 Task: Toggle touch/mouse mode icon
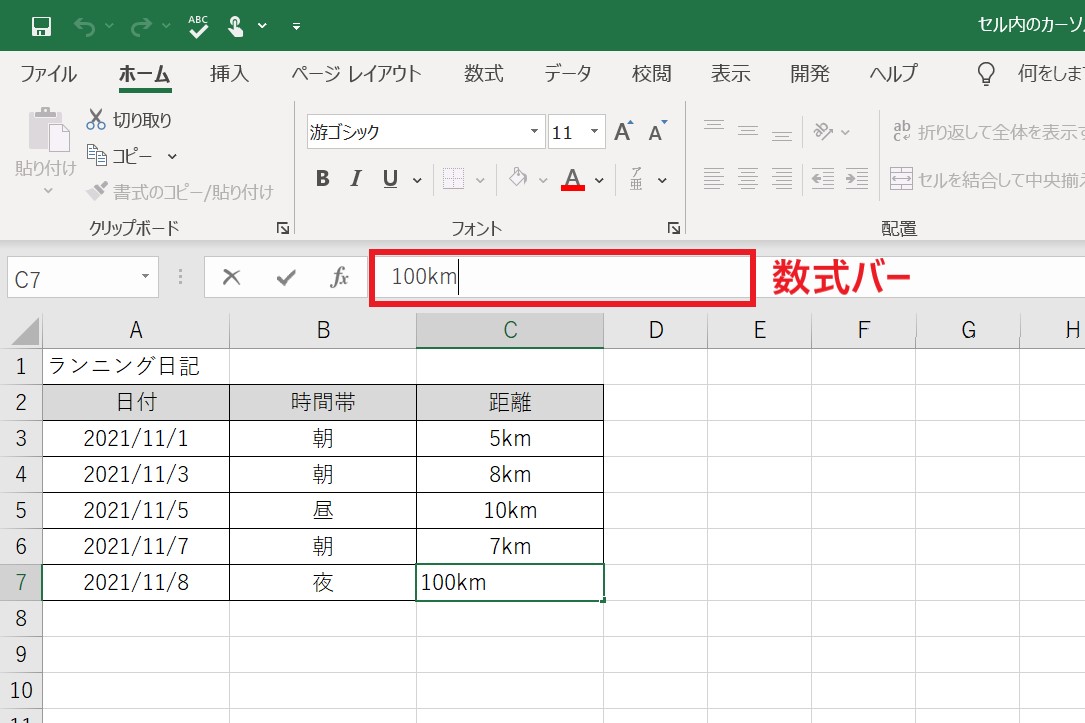coord(235,26)
